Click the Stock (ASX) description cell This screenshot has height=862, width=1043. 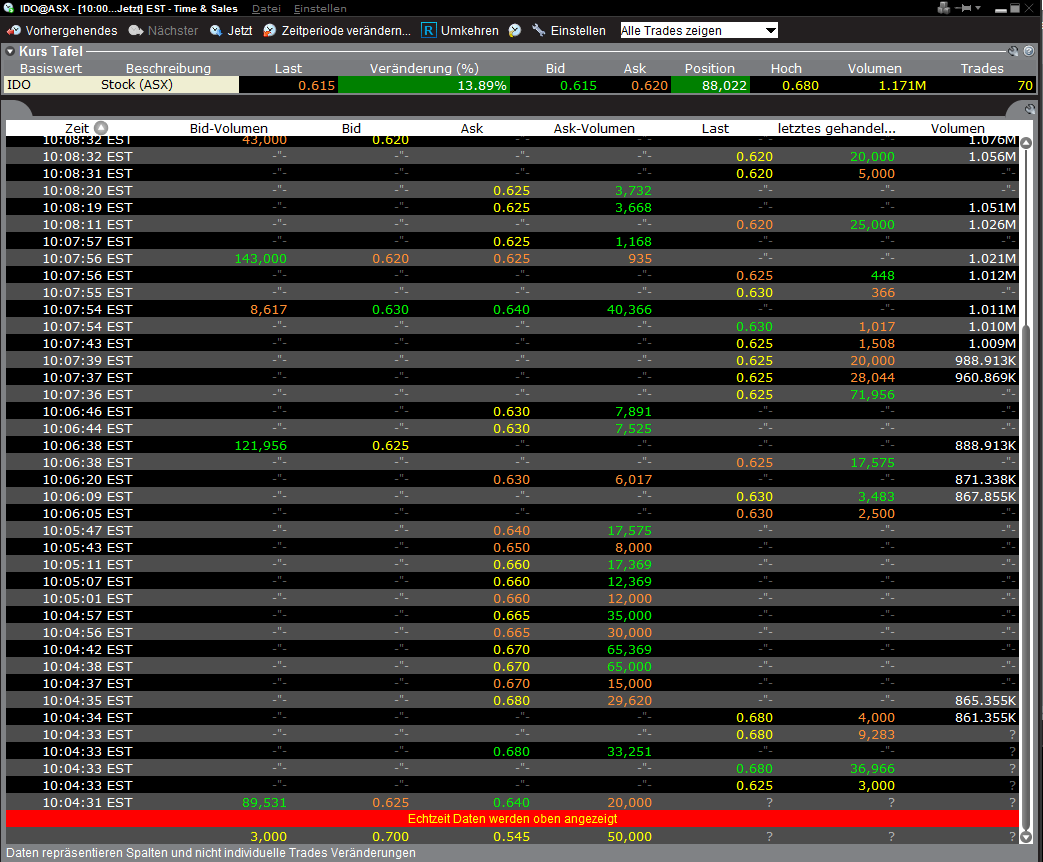click(136, 84)
